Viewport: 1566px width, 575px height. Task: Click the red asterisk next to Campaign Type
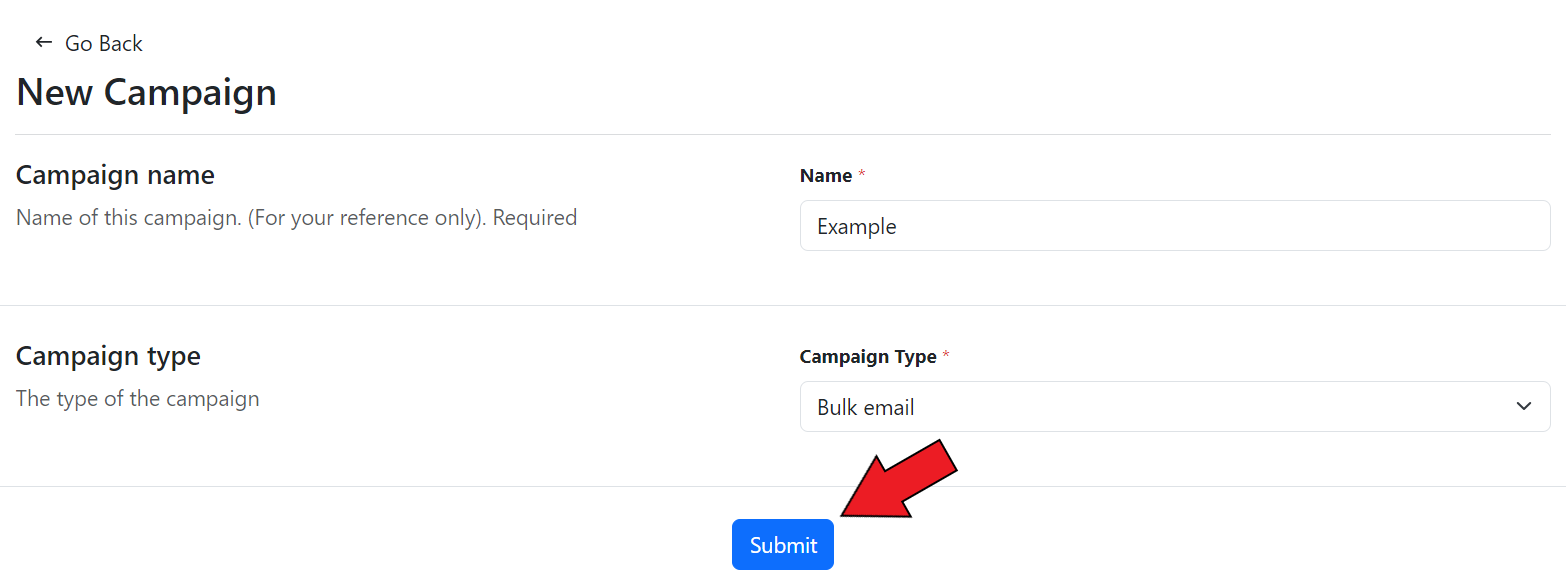(x=946, y=356)
